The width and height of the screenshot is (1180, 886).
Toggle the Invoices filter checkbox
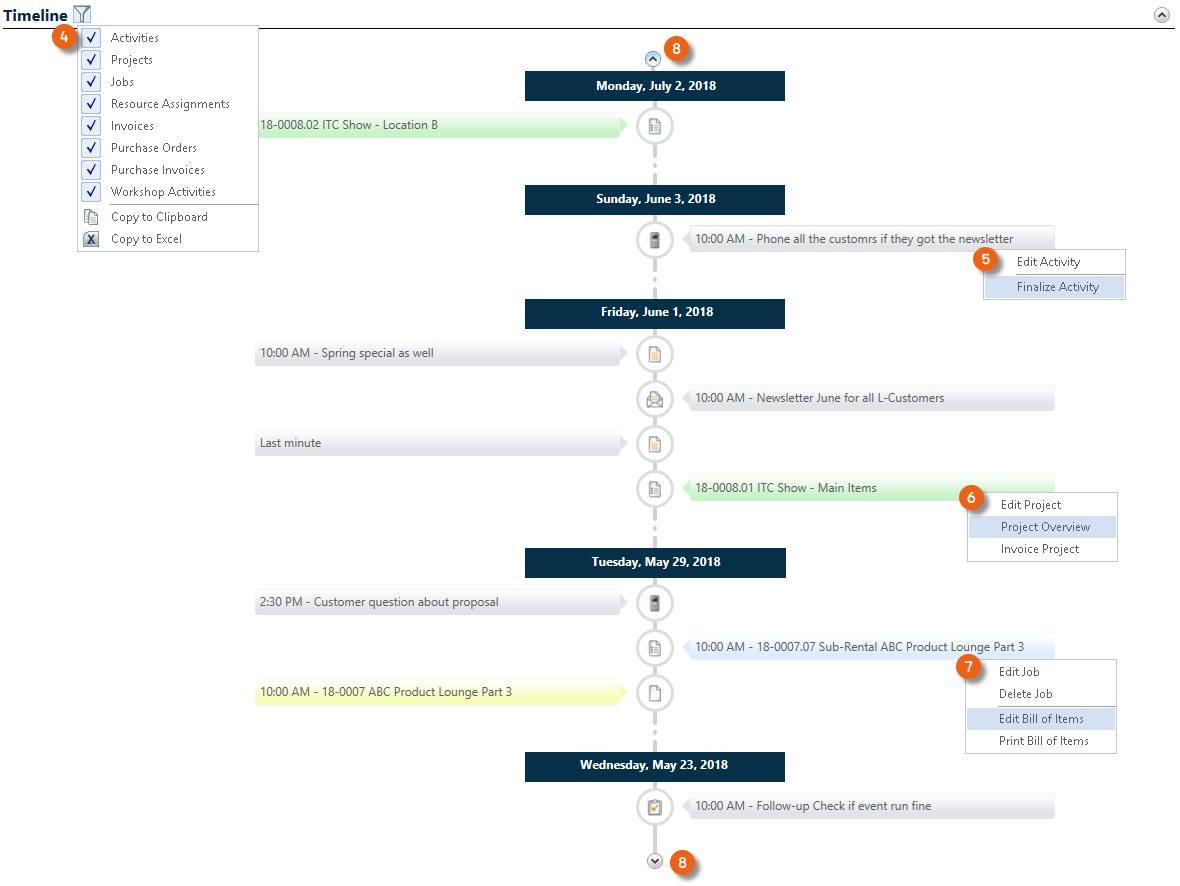(x=91, y=126)
